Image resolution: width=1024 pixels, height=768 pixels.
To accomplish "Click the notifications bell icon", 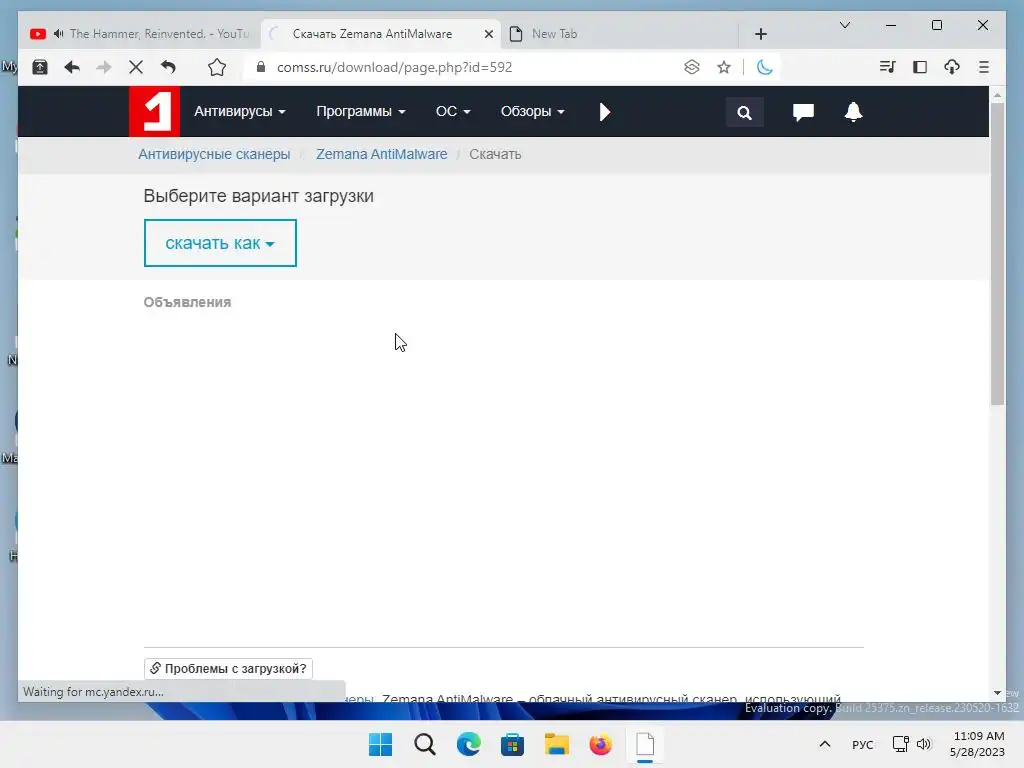I will pyautogui.click(x=853, y=112).
